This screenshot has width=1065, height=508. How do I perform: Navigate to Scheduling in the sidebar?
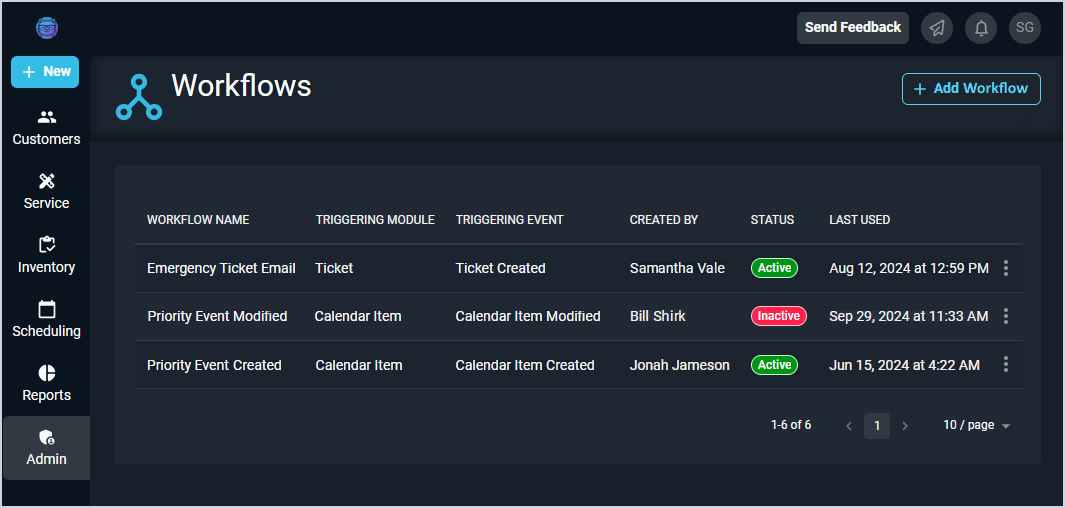click(46, 319)
